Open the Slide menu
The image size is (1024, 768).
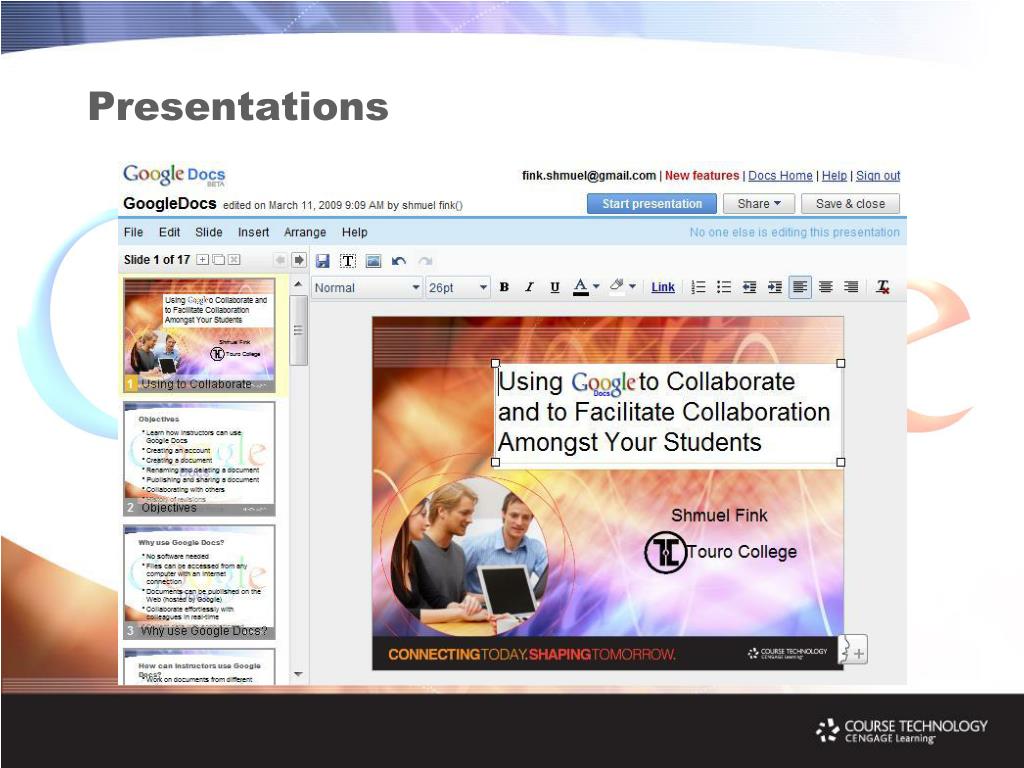pyautogui.click(x=209, y=232)
